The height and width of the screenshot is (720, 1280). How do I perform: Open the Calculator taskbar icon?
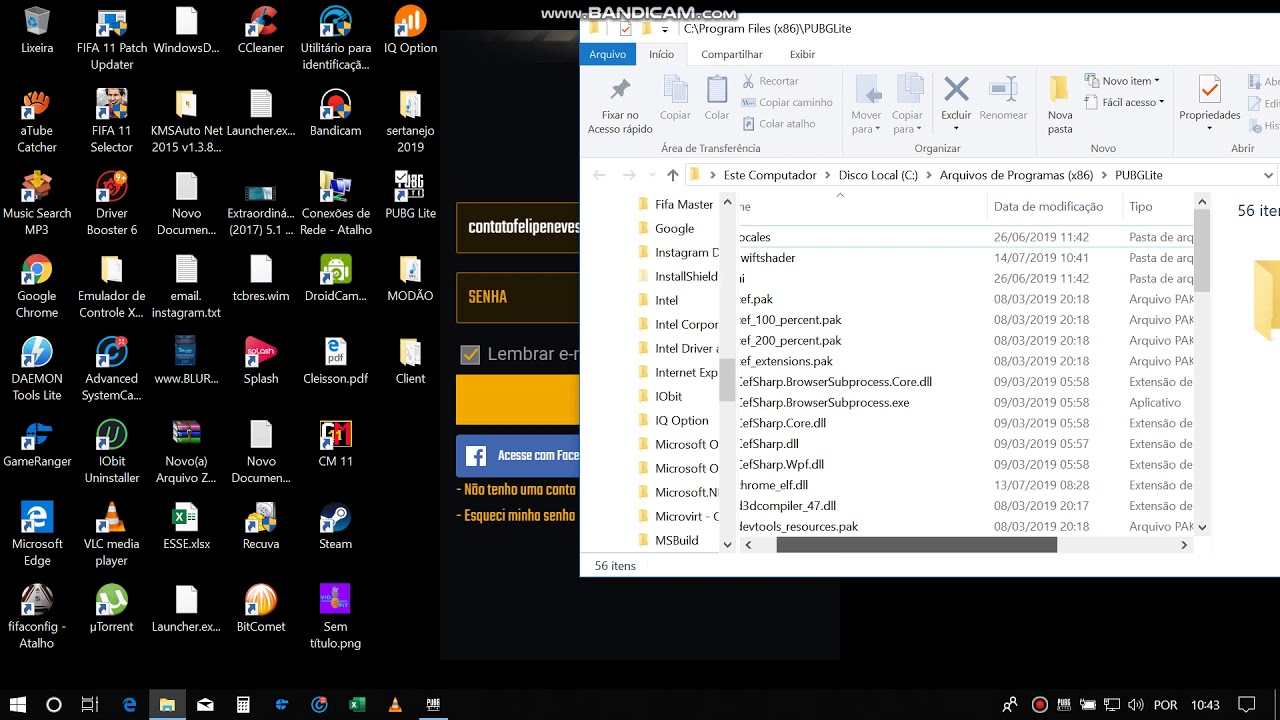[243, 705]
